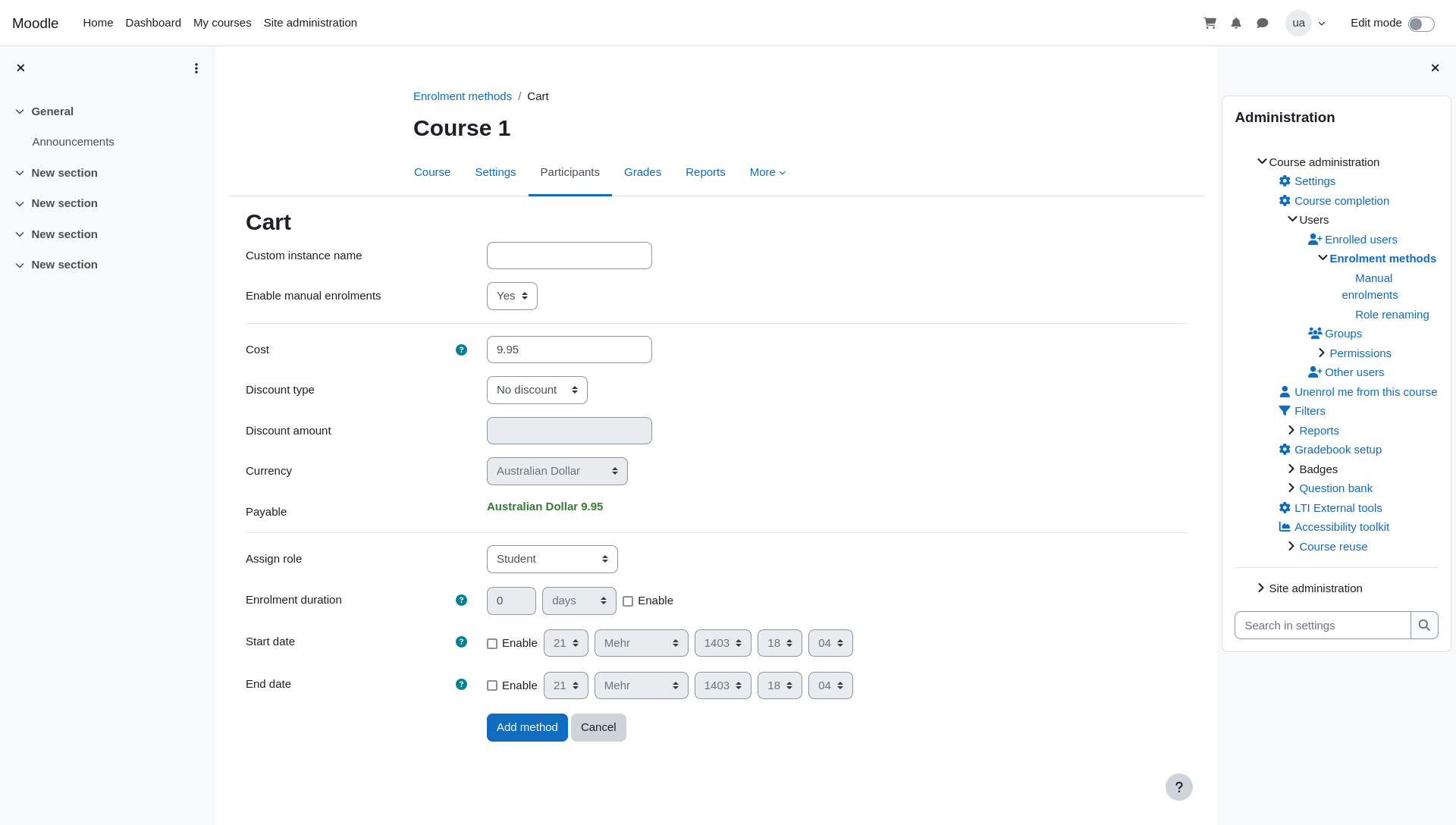Expand the Badges tree node
Screen dimensions: 1456x825
pos(1291,469)
